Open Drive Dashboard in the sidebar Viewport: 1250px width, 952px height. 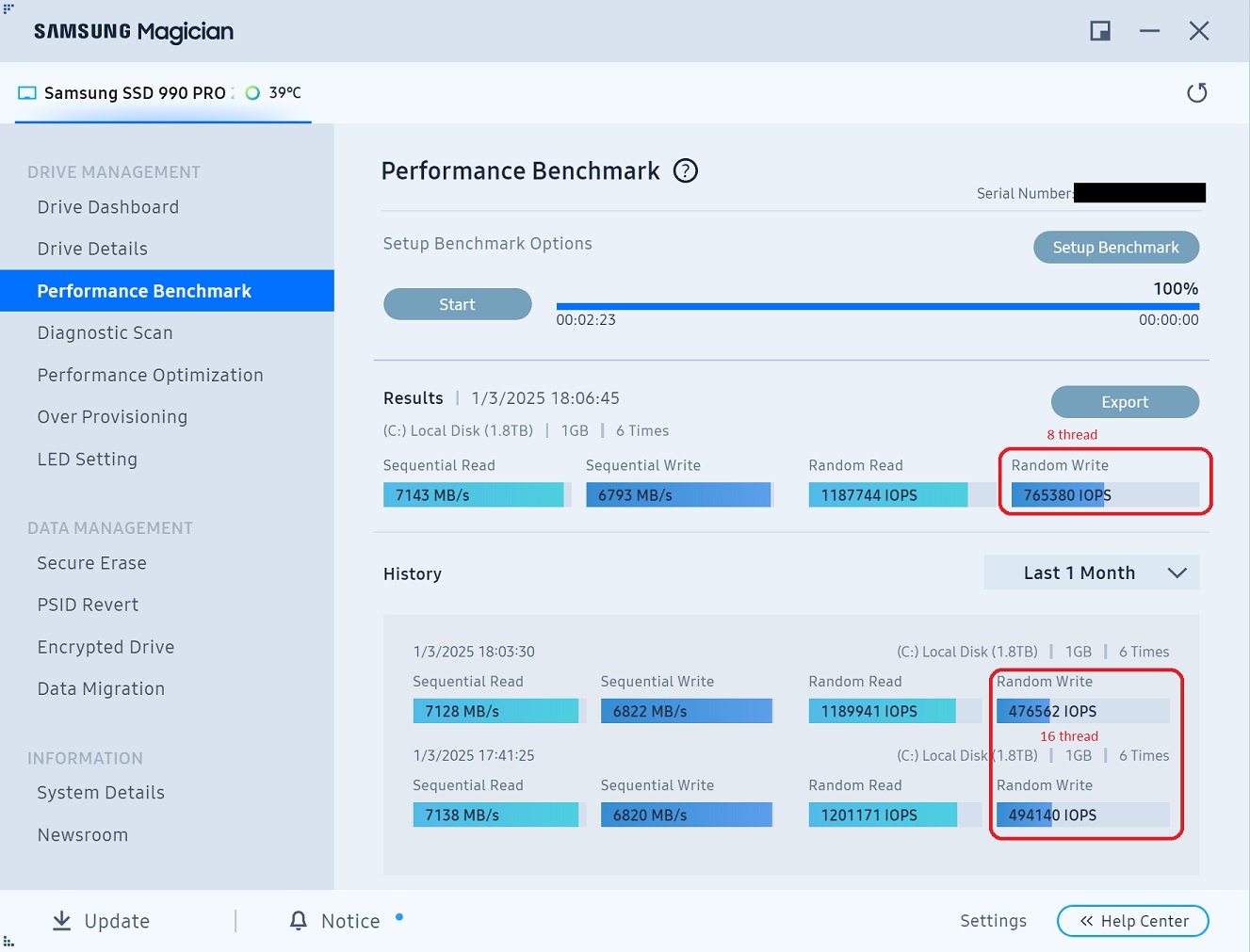108,207
